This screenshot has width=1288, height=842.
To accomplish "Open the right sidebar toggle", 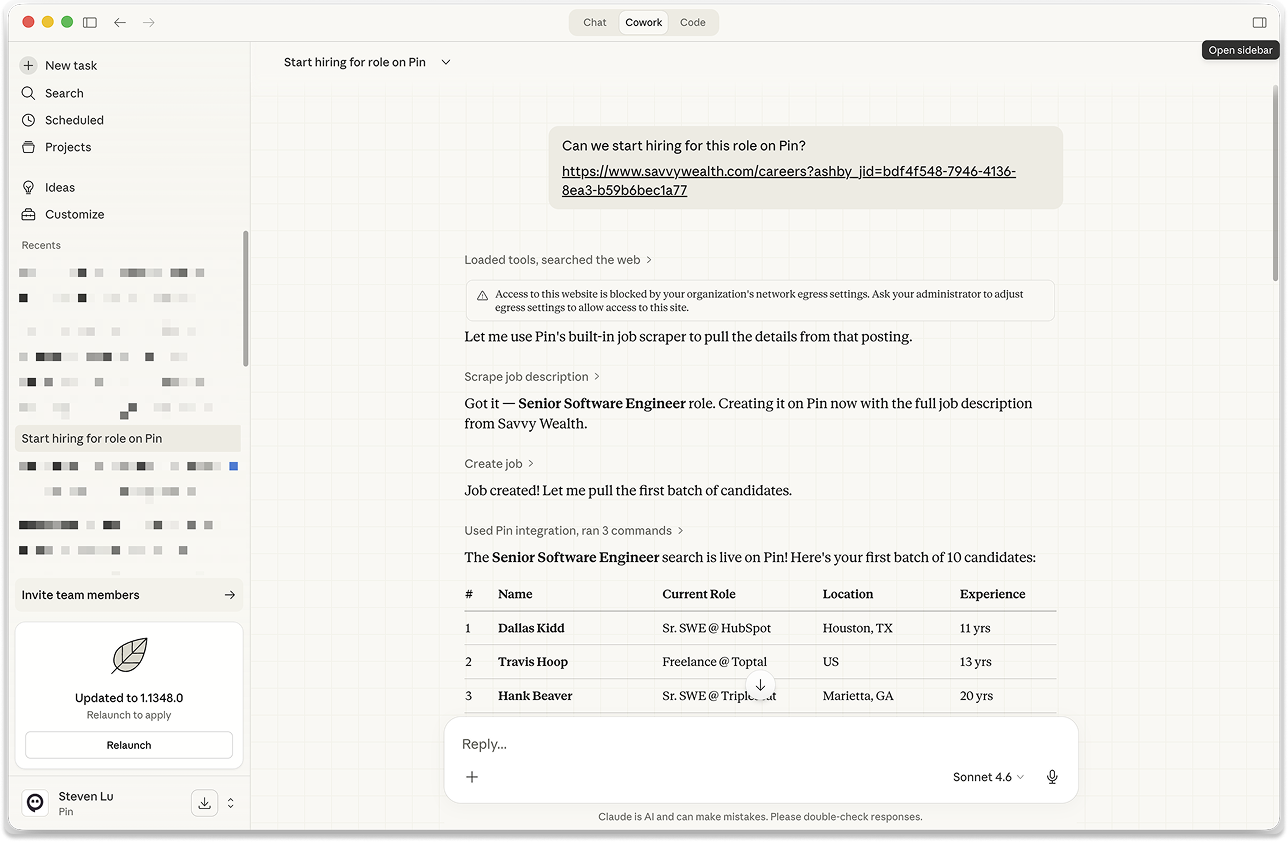I will tap(1258, 22).
